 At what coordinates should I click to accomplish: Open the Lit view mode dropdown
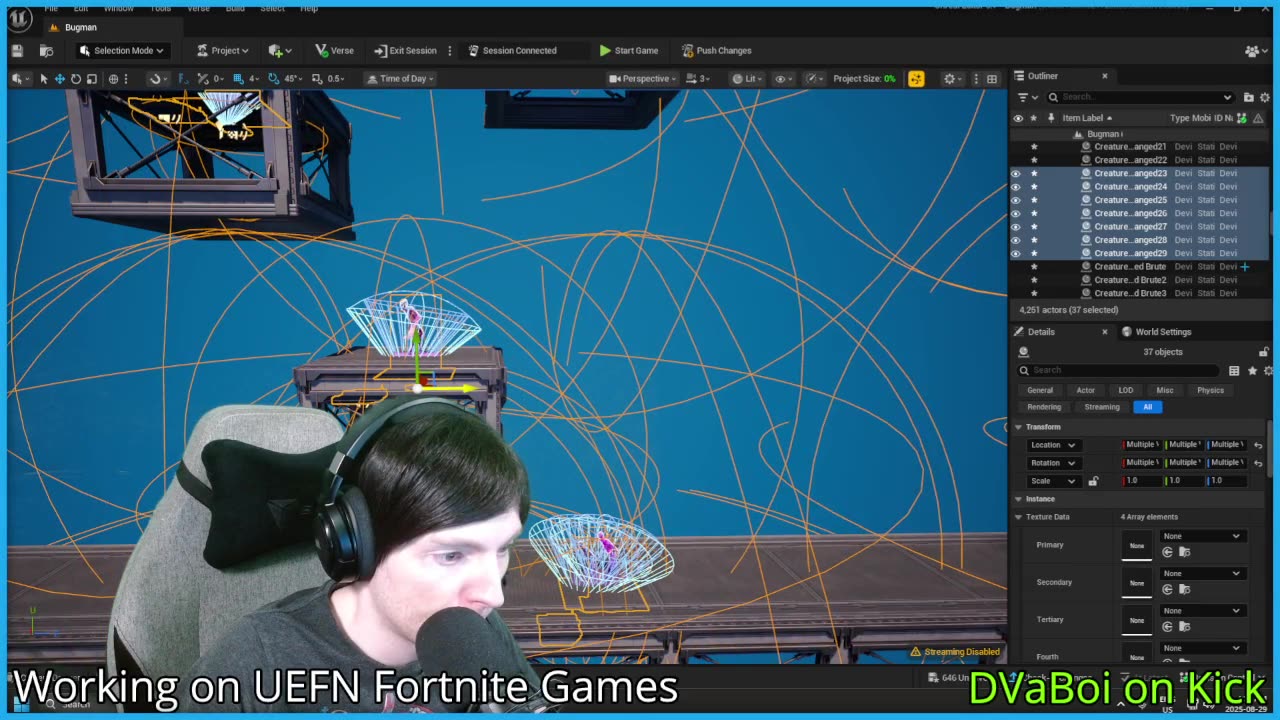[x=747, y=78]
